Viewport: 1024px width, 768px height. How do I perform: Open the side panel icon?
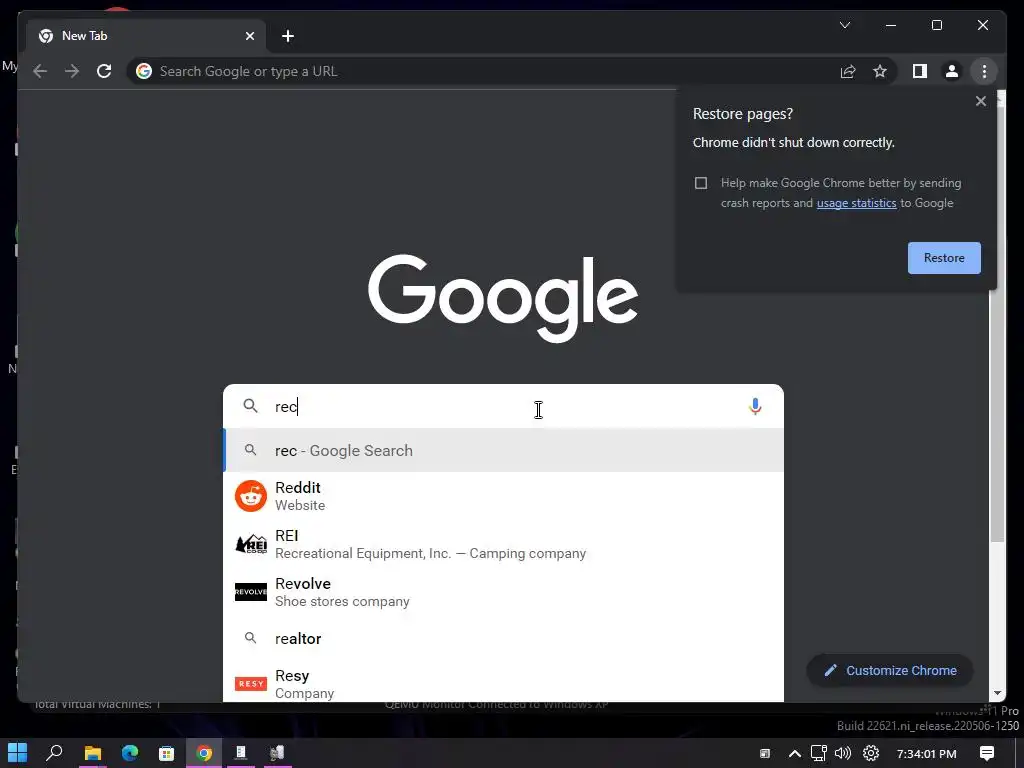(x=920, y=71)
